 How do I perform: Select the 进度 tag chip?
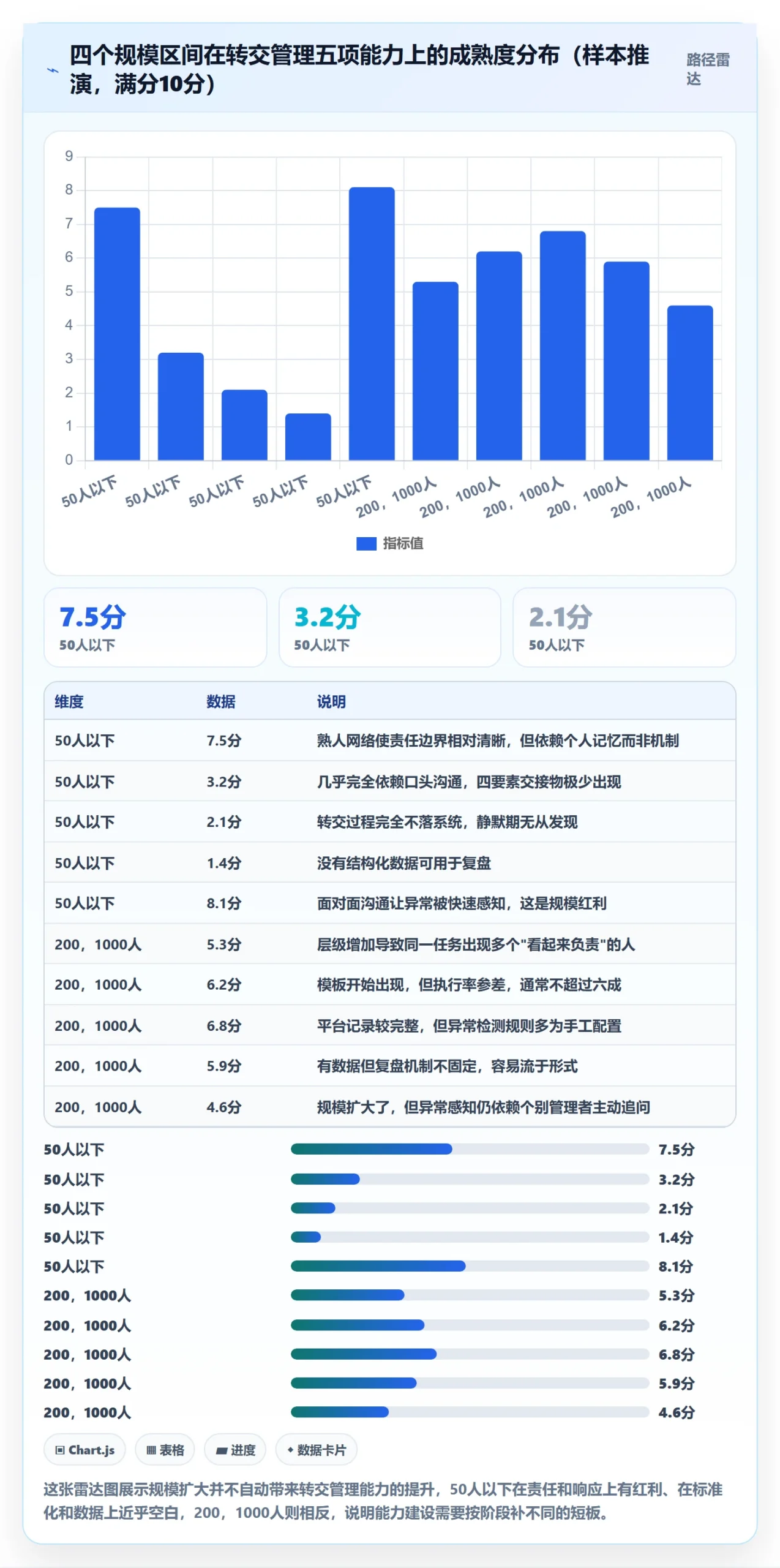coord(235,1450)
